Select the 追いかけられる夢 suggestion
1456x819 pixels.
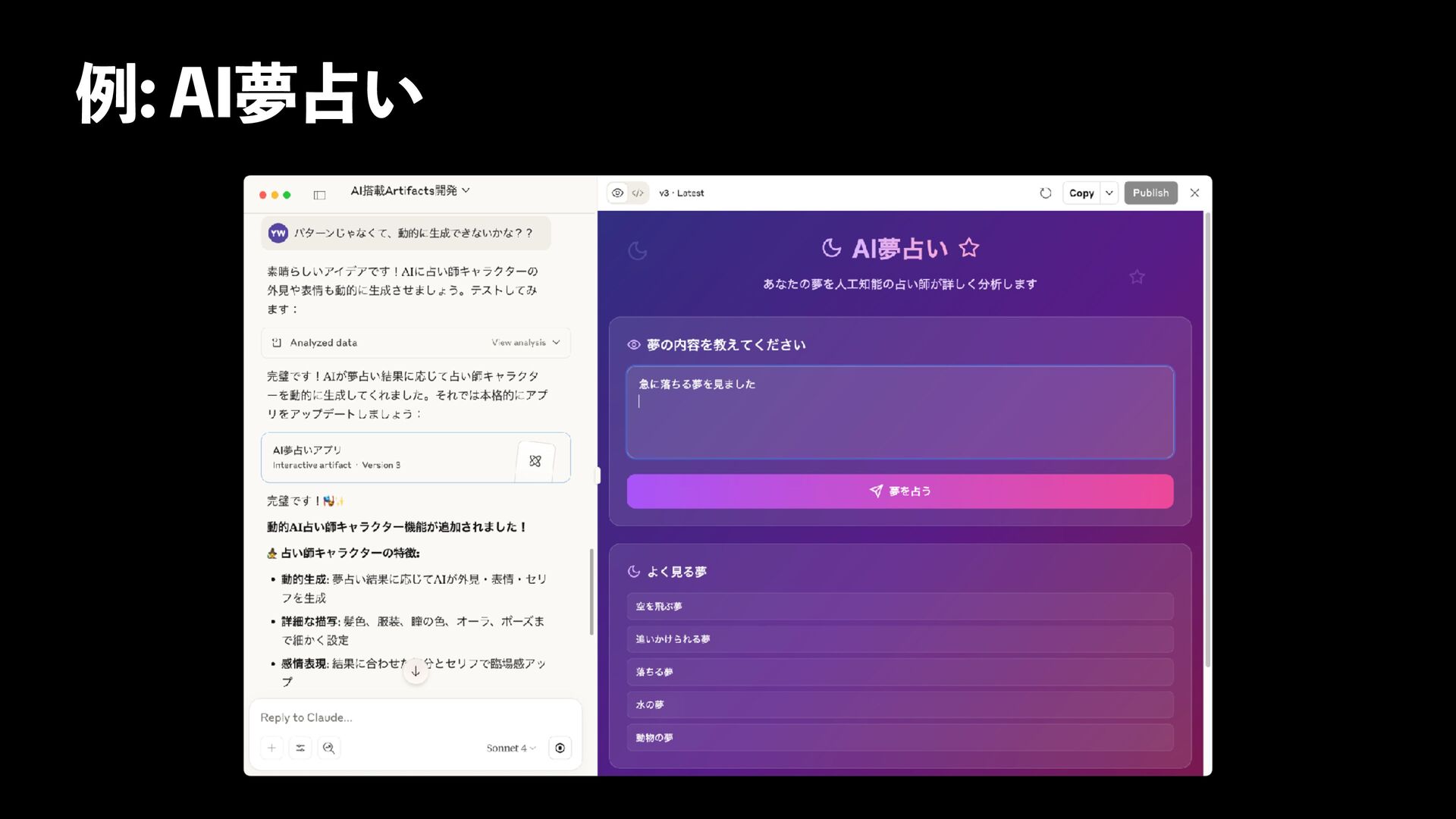pyautogui.click(x=900, y=639)
